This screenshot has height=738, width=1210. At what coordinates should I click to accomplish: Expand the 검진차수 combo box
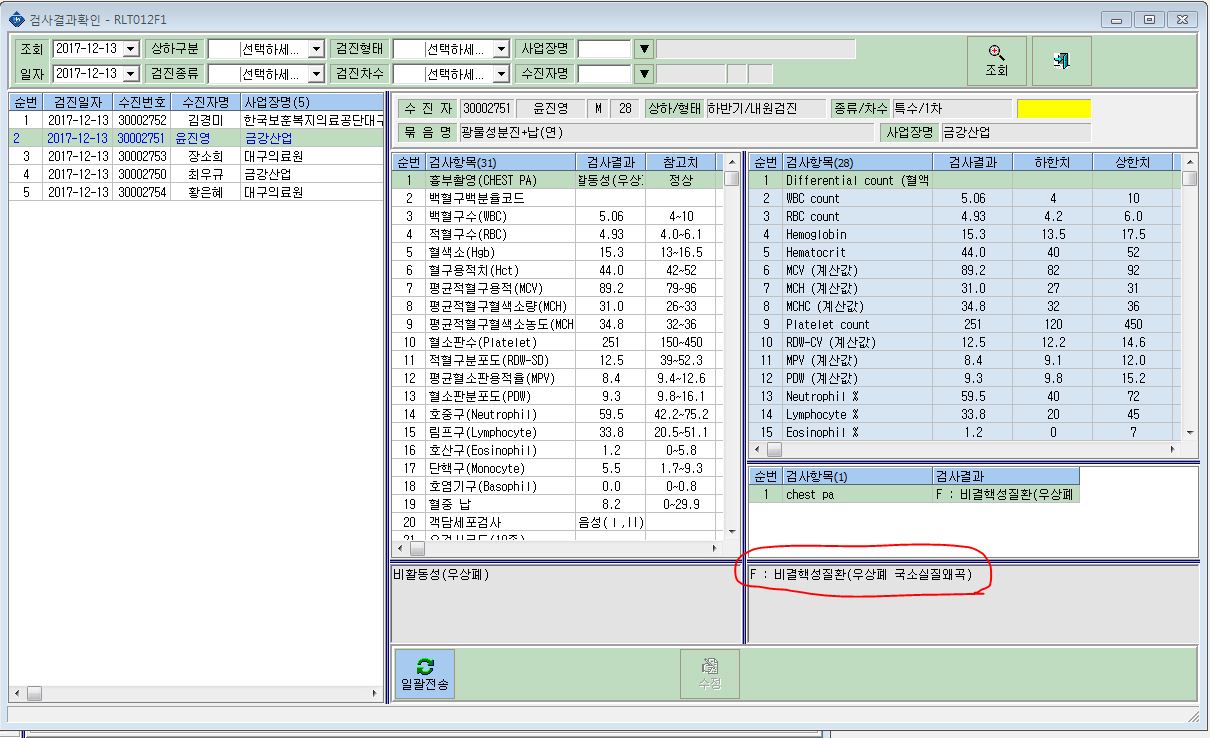pos(501,74)
